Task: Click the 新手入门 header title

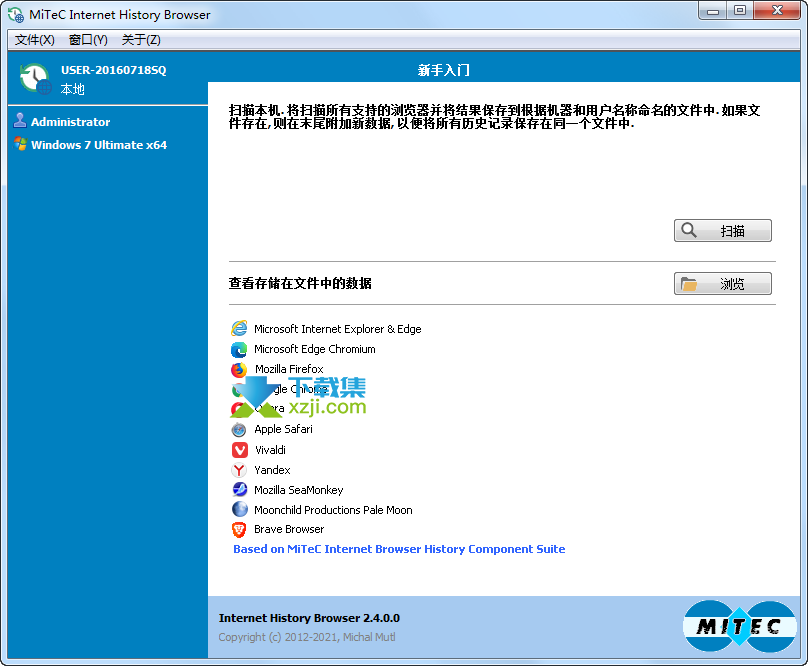Action: click(443, 70)
